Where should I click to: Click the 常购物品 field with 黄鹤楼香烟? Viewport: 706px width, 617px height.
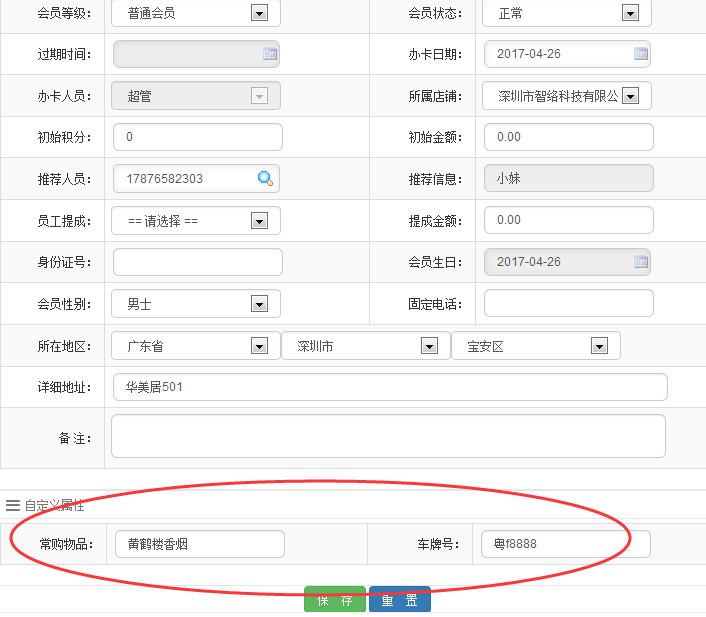tap(199, 544)
